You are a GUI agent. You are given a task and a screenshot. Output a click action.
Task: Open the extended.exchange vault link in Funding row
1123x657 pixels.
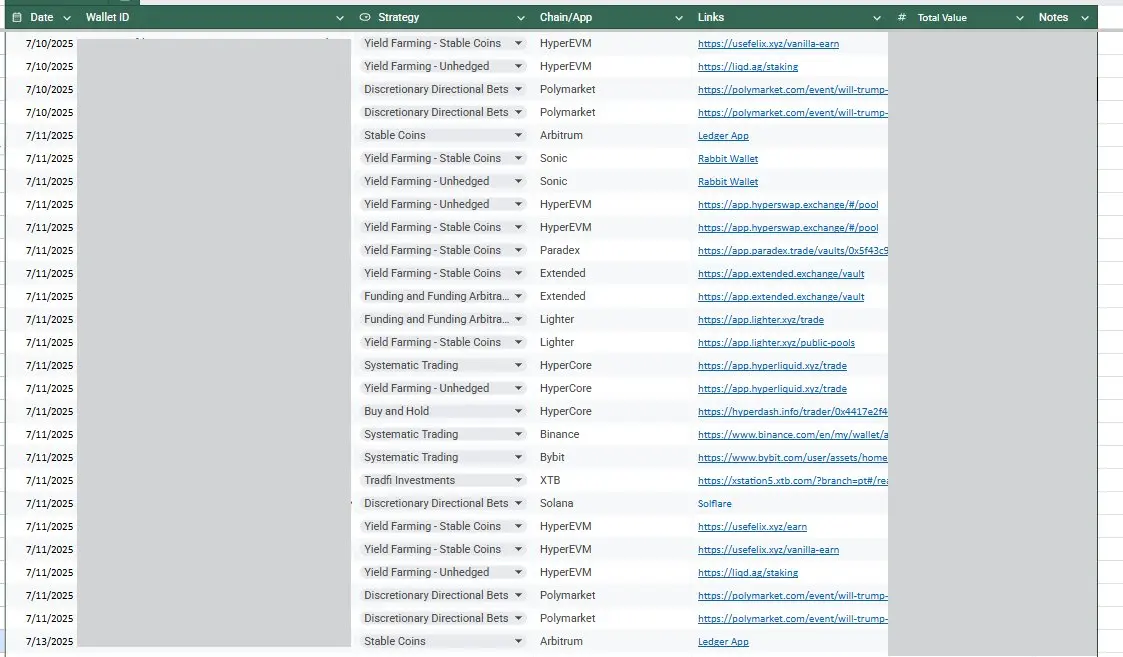point(781,297)
